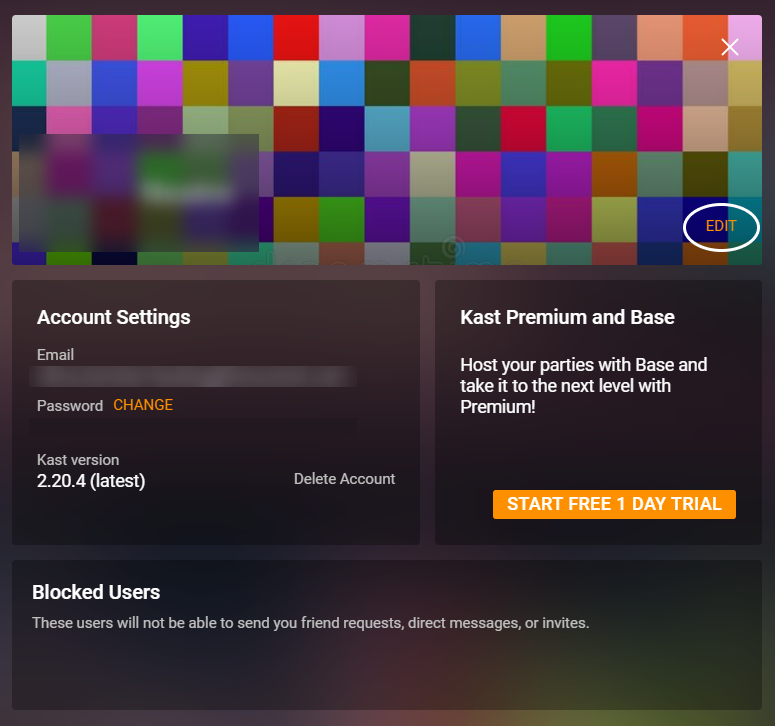Click the bright green tile left of EDIT's column top
The width and height of the screenshot is (775, 726).
pyautogui.click(x=569, y=38)
